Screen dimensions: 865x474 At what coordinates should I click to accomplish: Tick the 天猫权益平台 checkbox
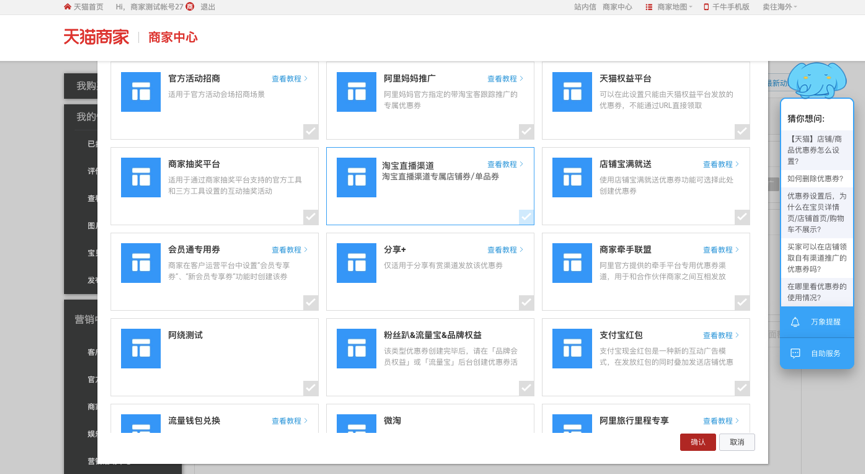click(x=742, y=131)
